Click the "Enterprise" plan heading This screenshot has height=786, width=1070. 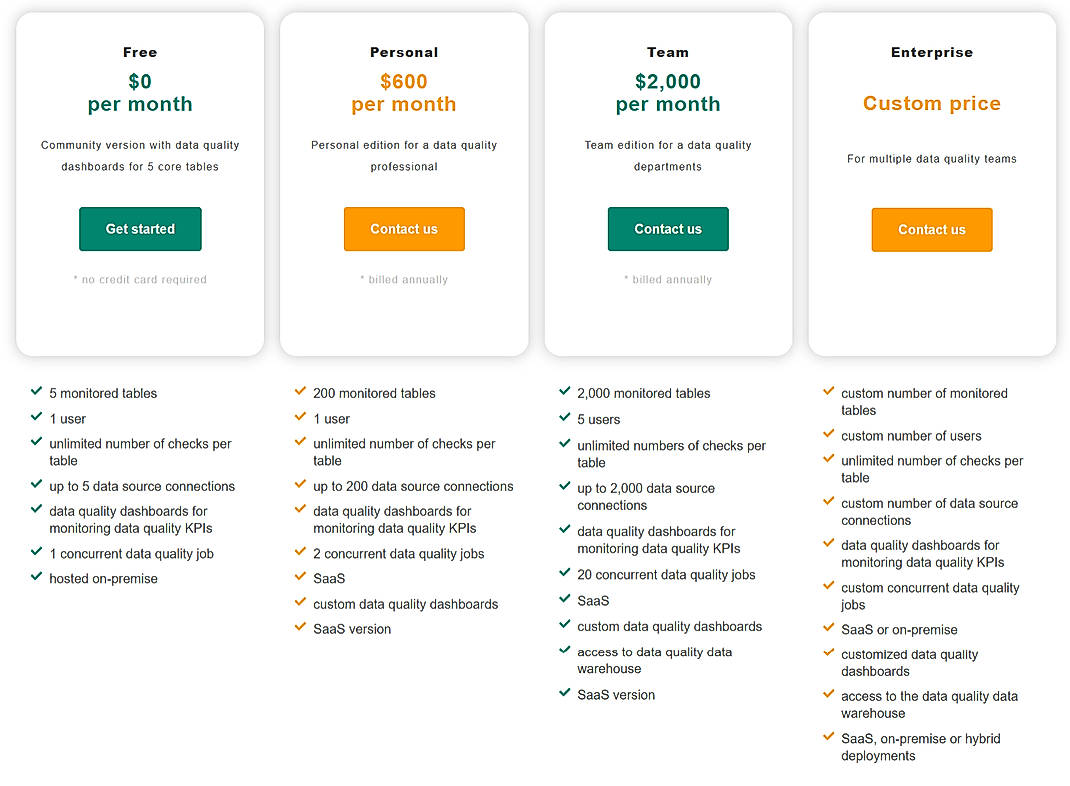pos(932,51)
